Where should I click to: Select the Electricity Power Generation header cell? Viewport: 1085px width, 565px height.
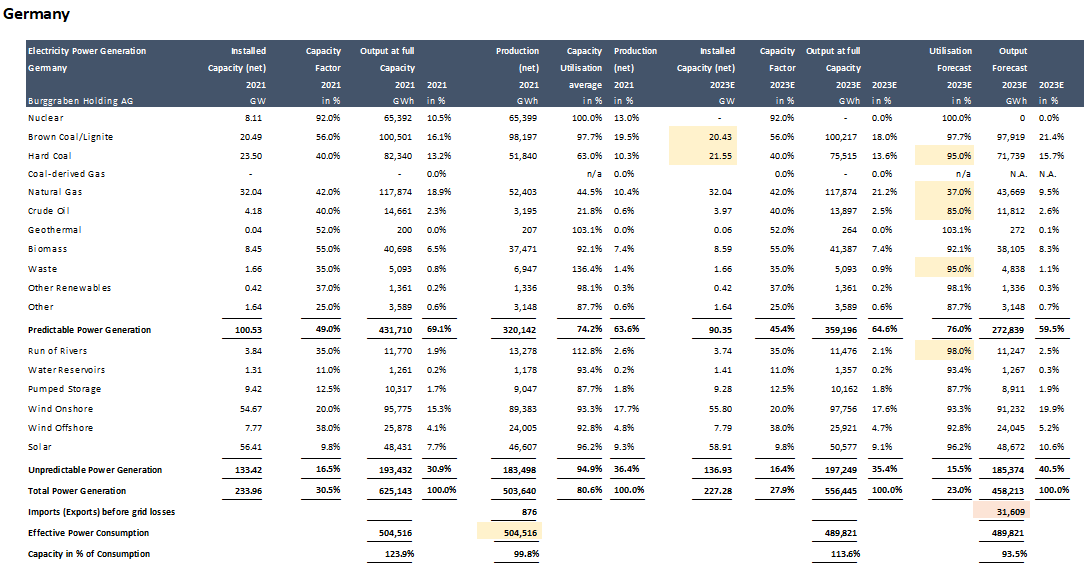(x=86, y=51)
